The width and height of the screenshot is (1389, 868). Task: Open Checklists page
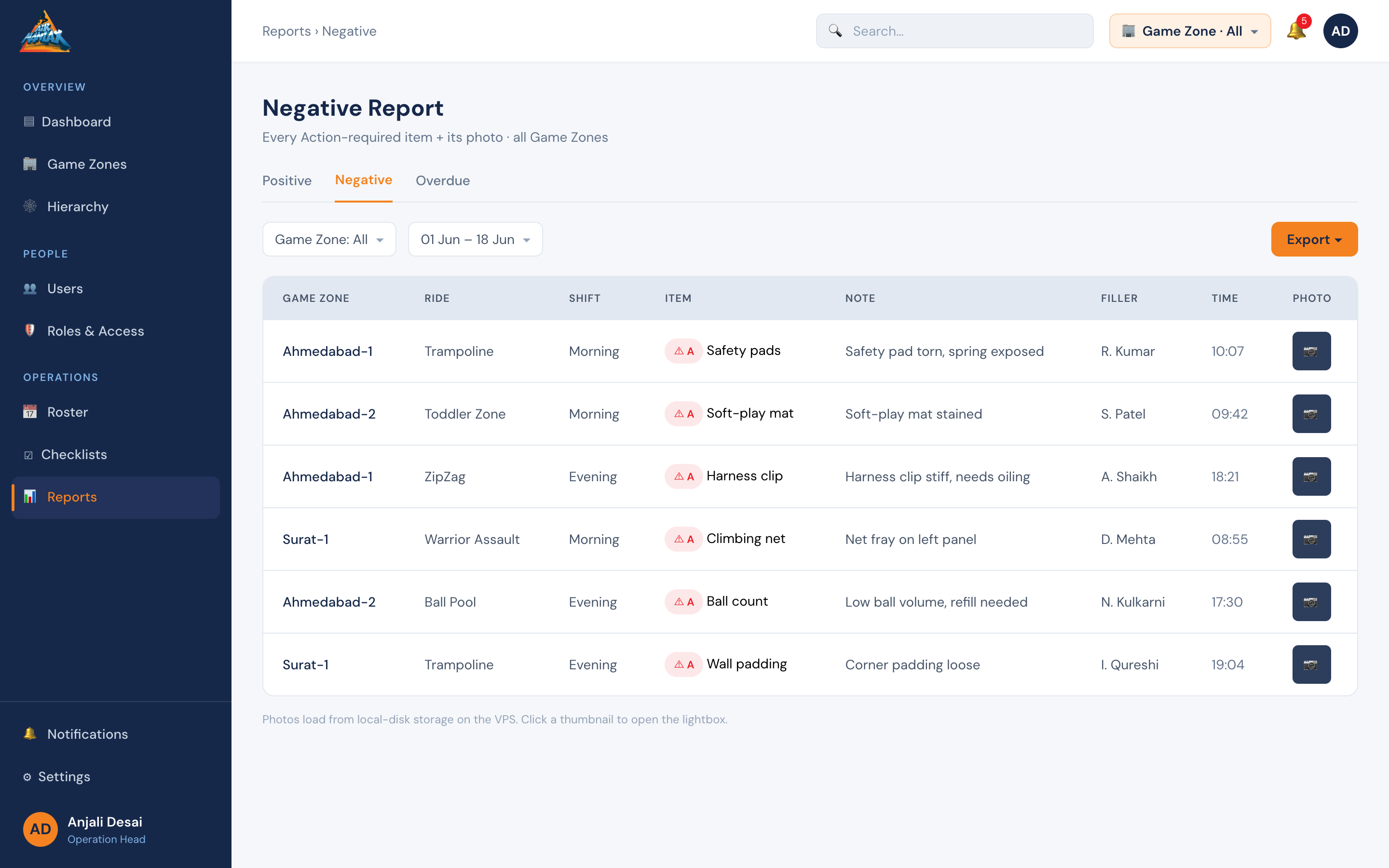tap(115, 455)
